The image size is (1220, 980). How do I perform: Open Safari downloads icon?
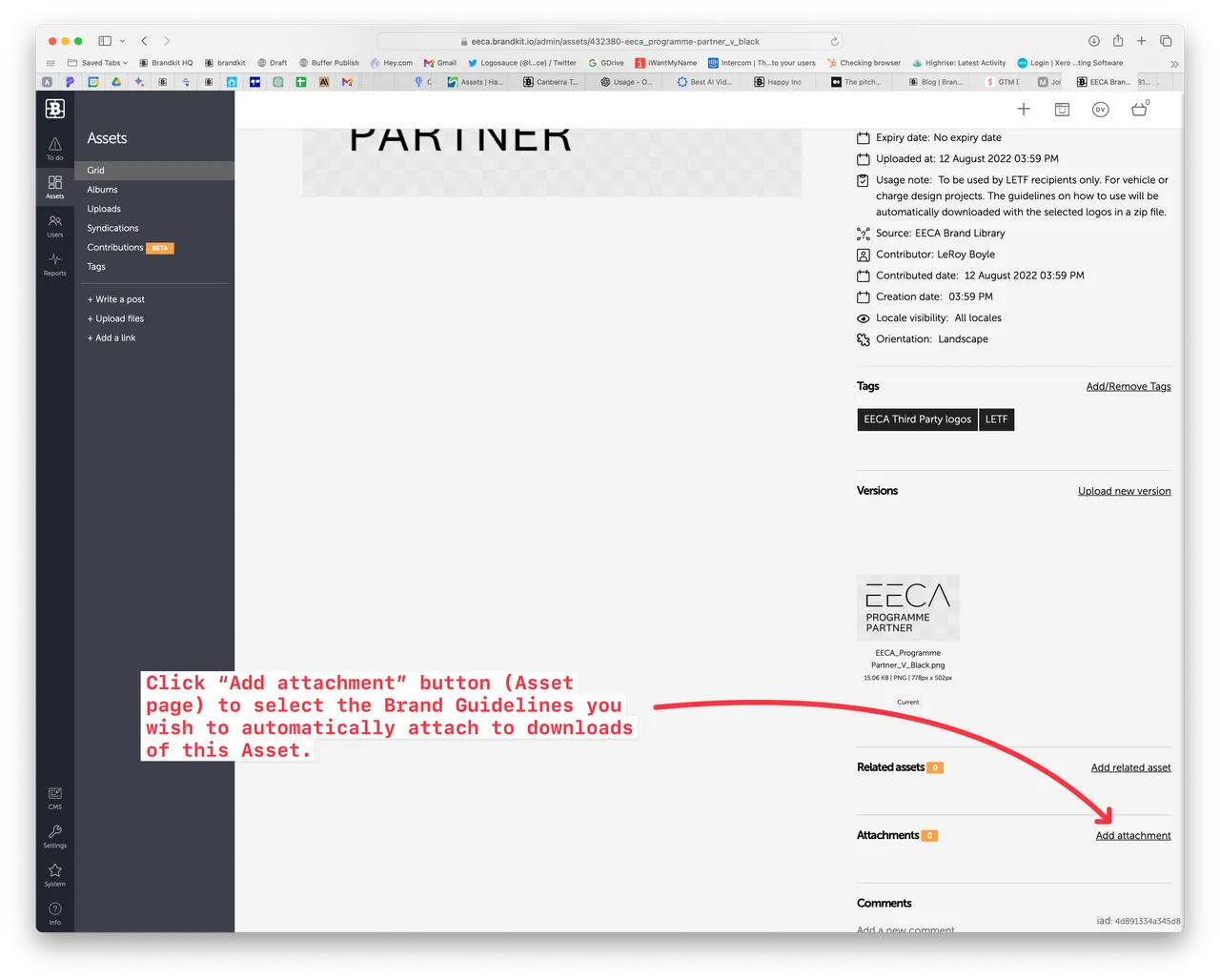tap(1094, 41)
